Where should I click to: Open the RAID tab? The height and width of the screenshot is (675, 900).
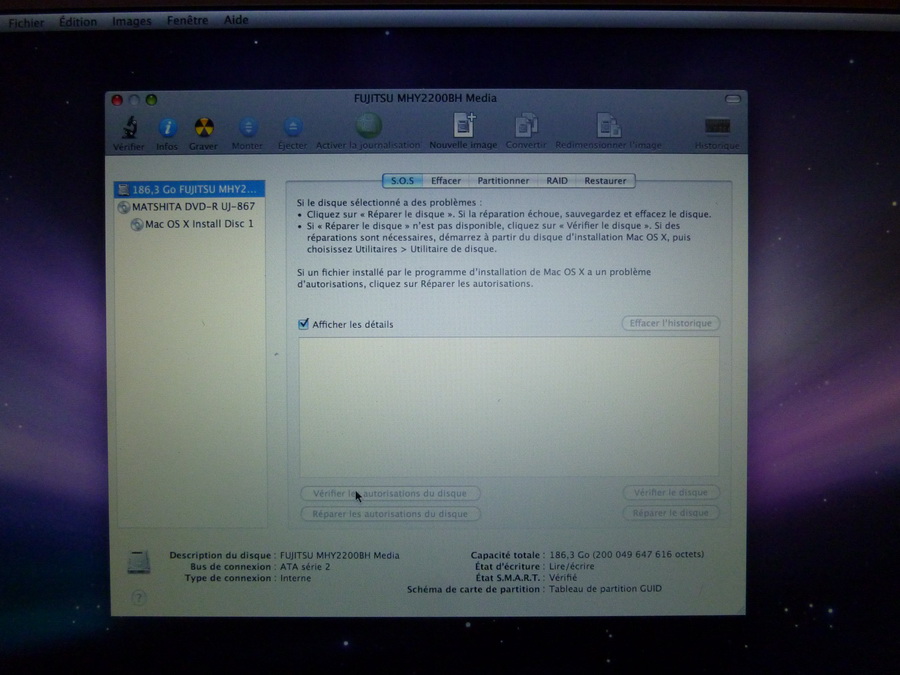click(557, 181)
